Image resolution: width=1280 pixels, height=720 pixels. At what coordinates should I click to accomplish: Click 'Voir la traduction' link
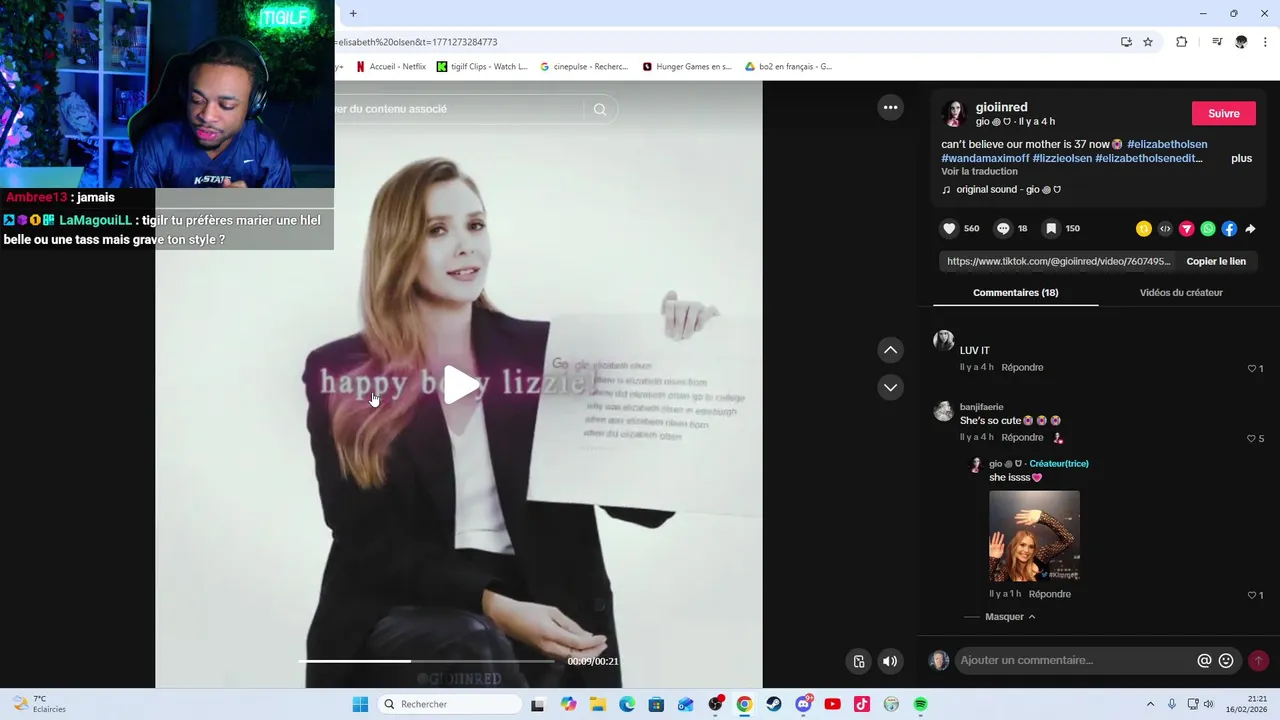979,171
